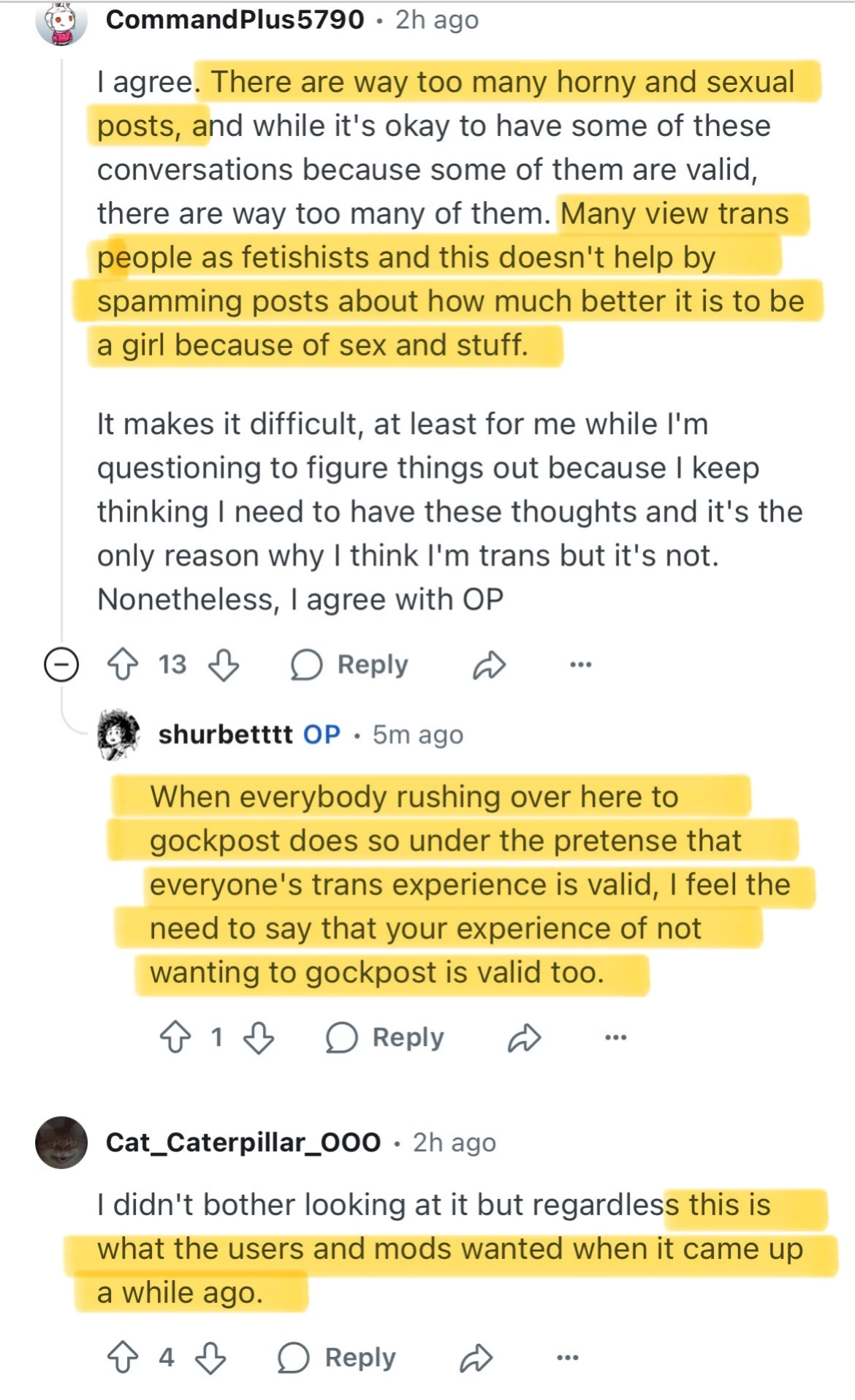Upvote Cat_Caterpillar_000's comment
Image resolution: width=855 pixels, height=1400 pixels.
click(123, 1358)
